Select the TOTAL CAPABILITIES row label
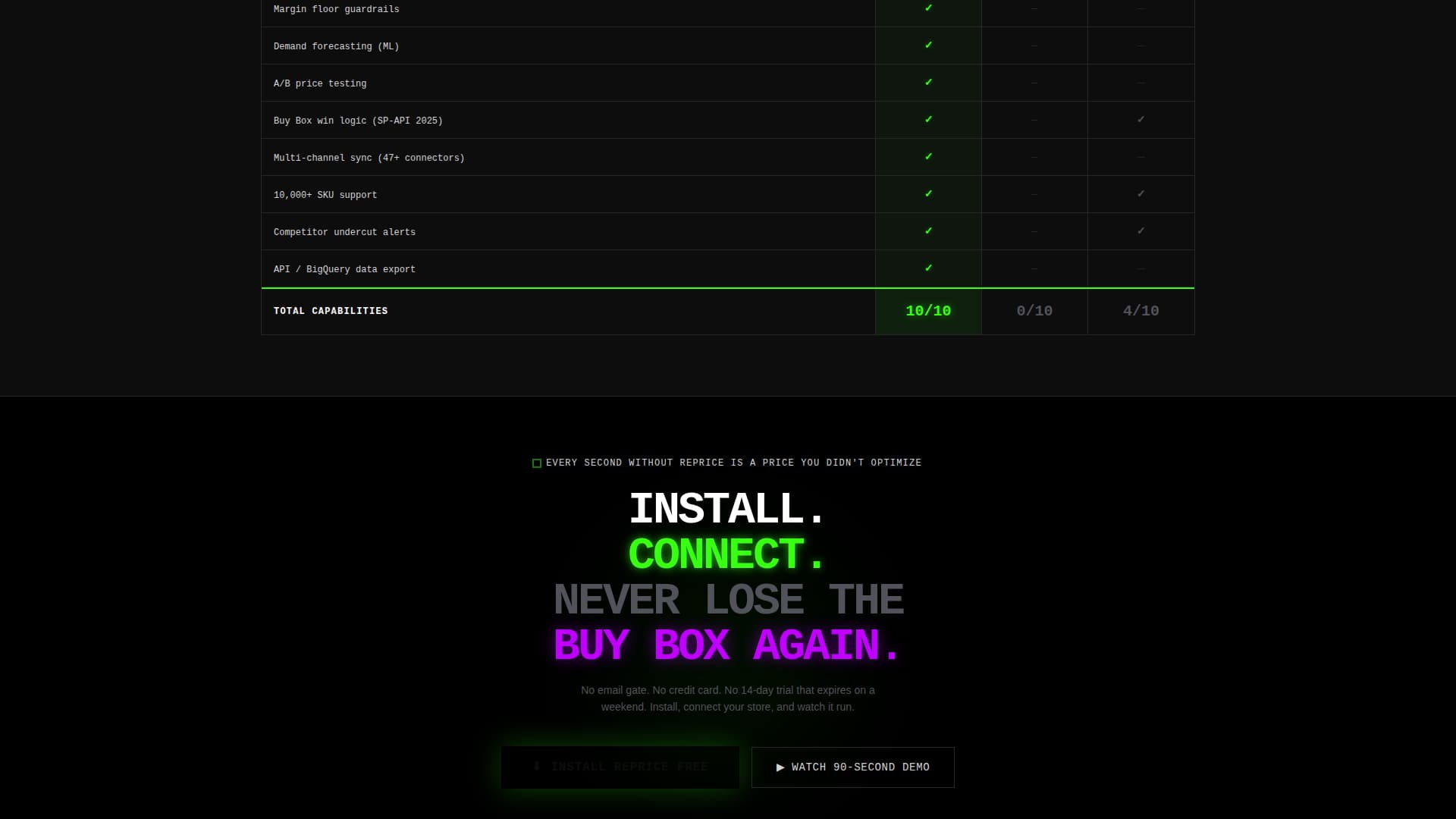The height and width of the screenshot is (819, 1456). (331, 311)
